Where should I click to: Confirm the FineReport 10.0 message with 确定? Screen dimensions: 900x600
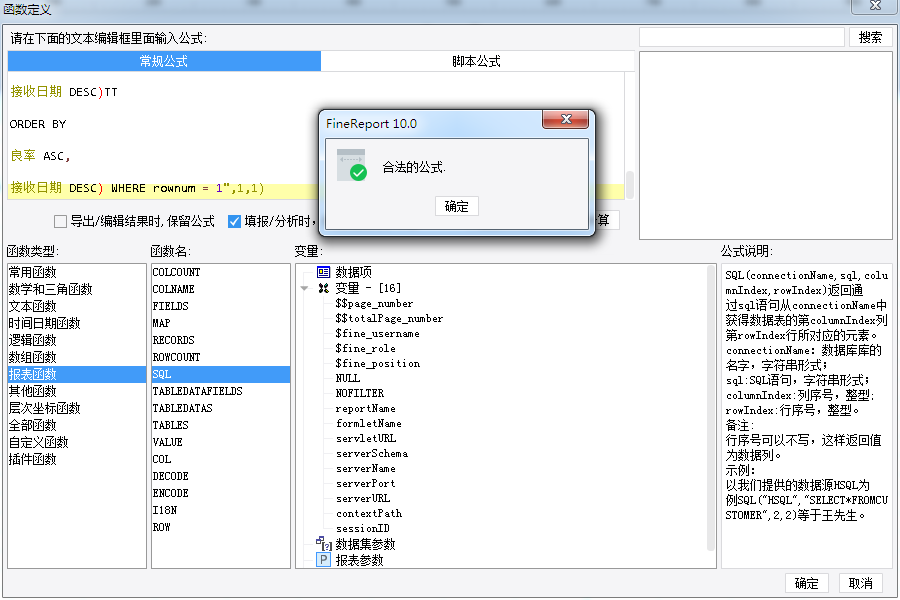456,206
